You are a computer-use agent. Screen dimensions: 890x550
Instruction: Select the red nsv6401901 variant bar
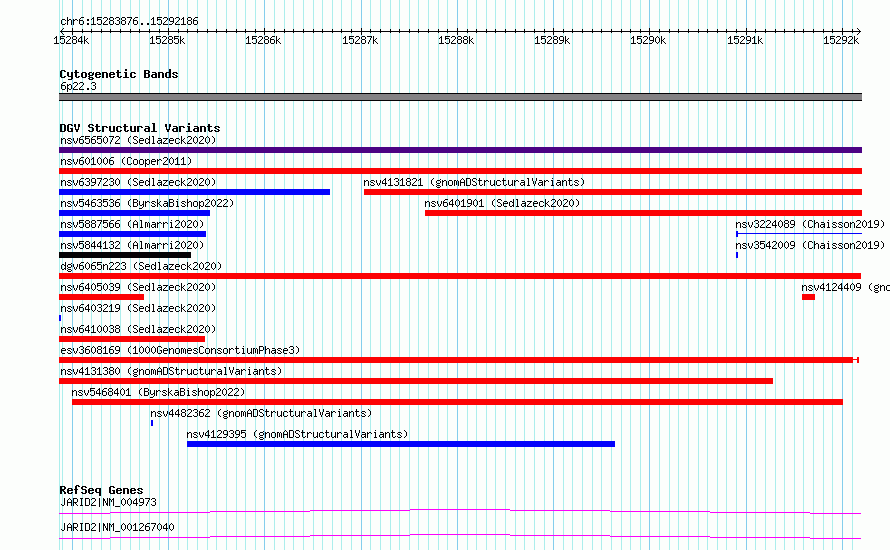coord(643,213)
